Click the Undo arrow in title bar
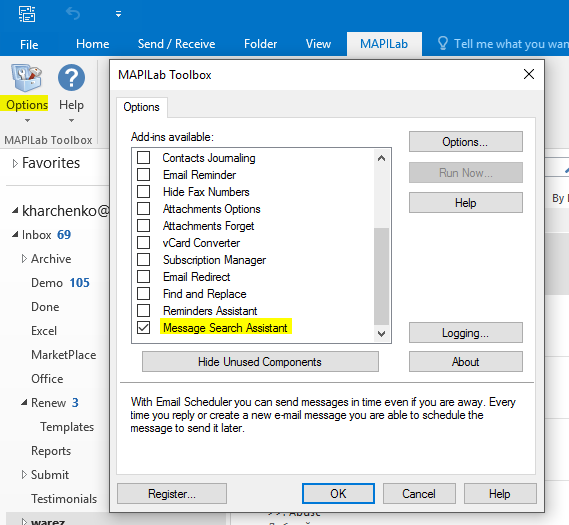 click(x=73, y=14)
